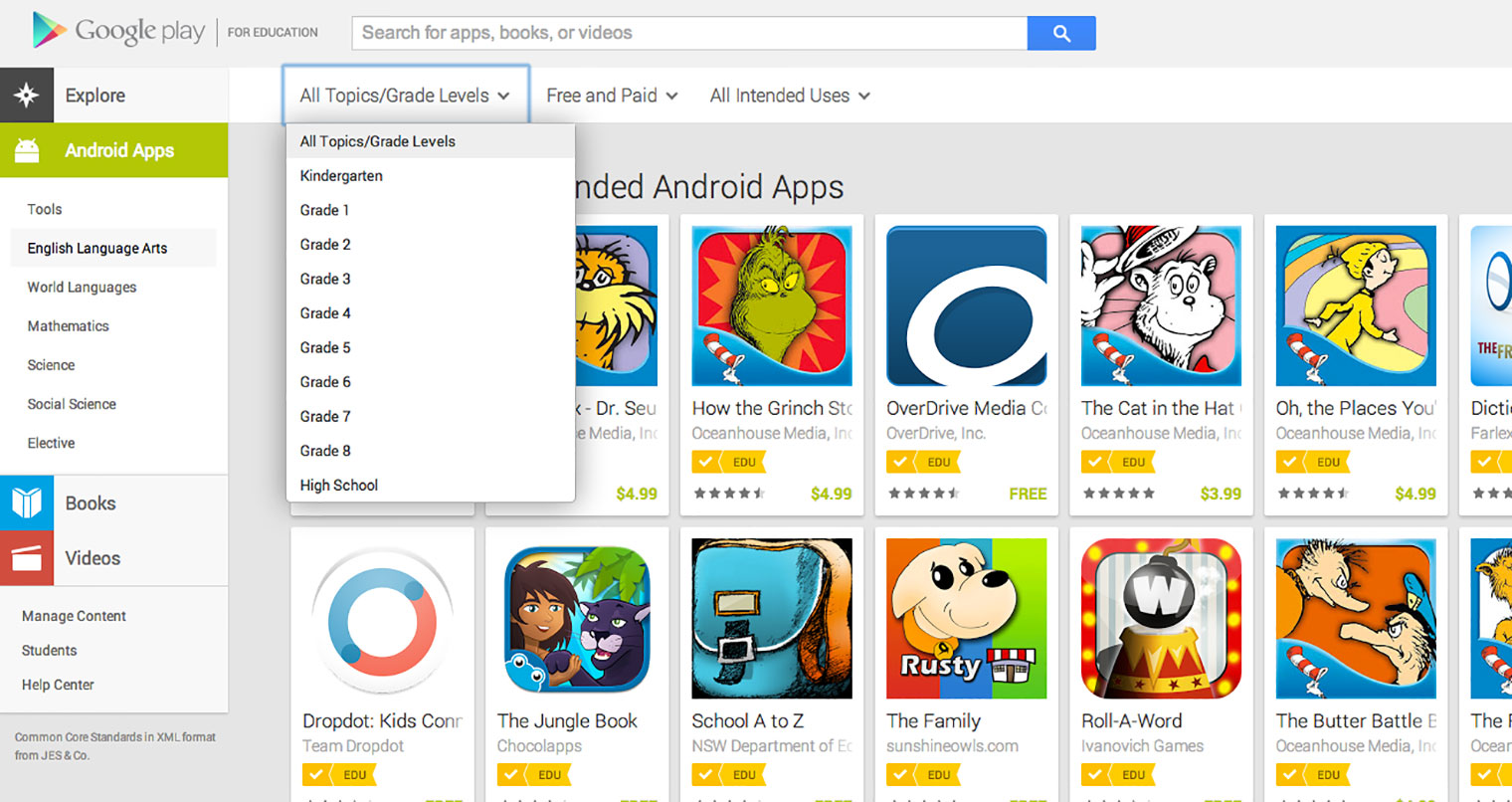Click the blue search magnifier button
Screen dimensions: 1512x802
(1061, 33)
